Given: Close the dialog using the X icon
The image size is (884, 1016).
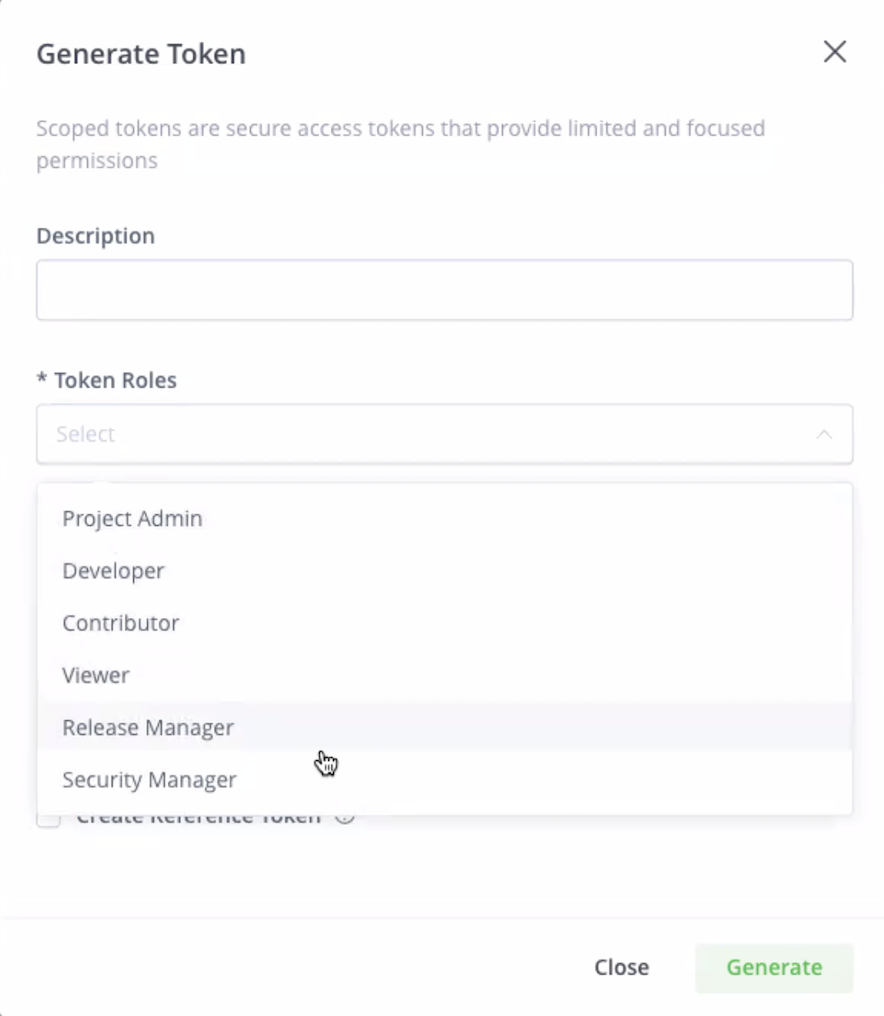Looking at the screenshot, I should point(835,52).
